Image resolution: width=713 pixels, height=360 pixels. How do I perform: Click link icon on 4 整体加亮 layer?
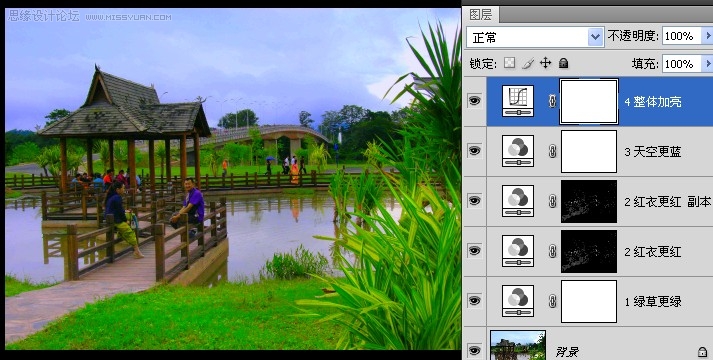[552, 101]
